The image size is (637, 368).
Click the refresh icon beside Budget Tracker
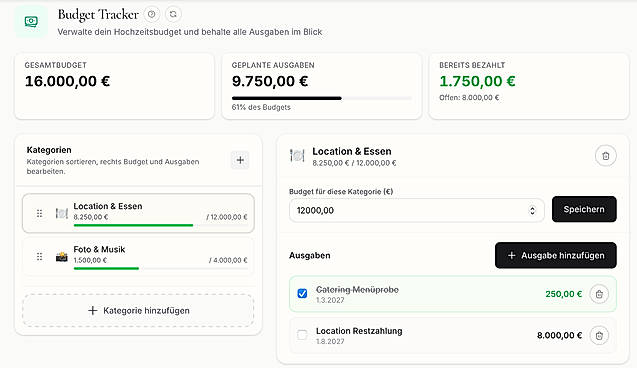173,14
